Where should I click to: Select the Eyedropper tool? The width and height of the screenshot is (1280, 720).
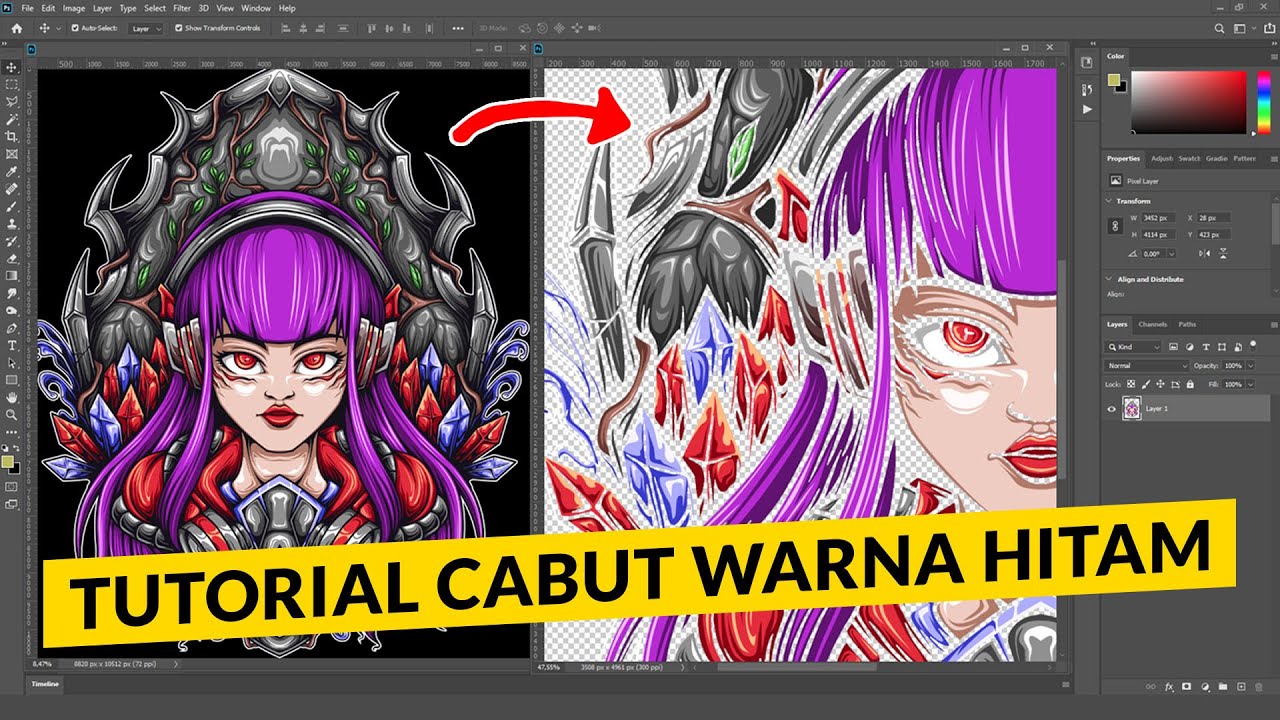tap(12, 171)
